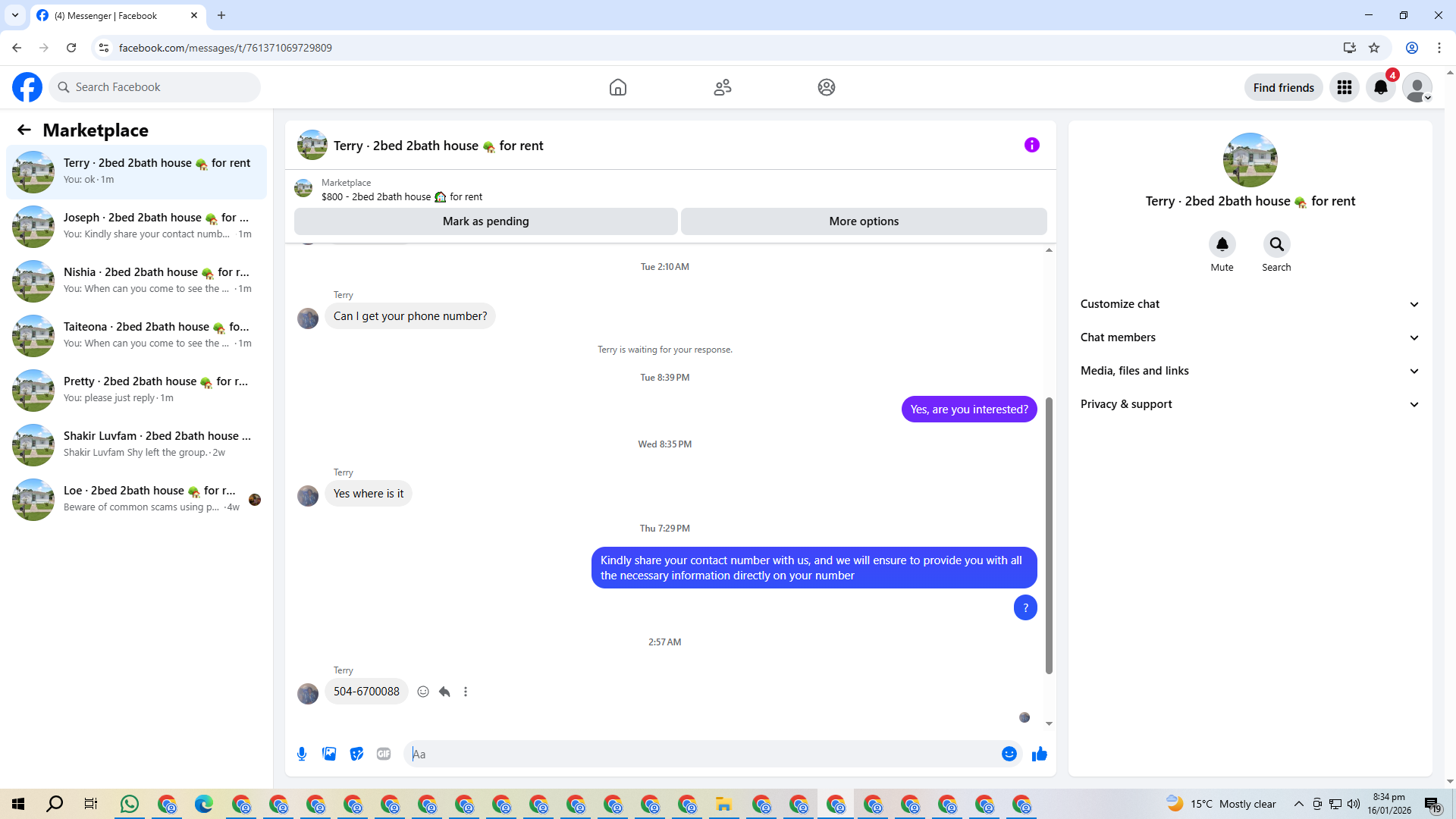Click the Find friends button
Viewport: 1456px width, 819px height.
[1283, 88]
